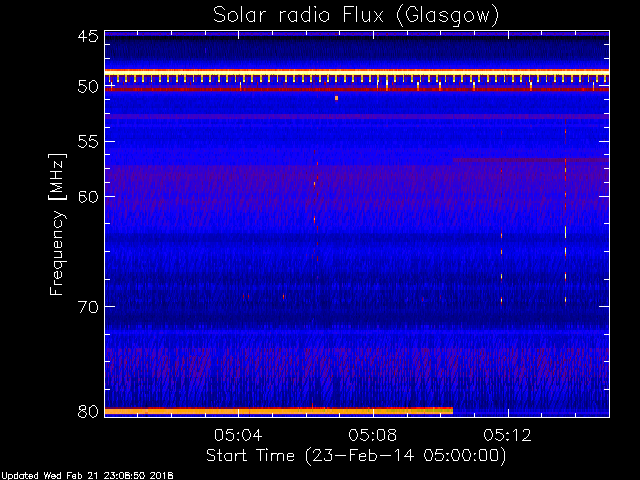The width and height of the screenshot is (640, 480).
Task: Click the '70' frequency tick label
Action: pyautogui.click(x=88, y=307)
